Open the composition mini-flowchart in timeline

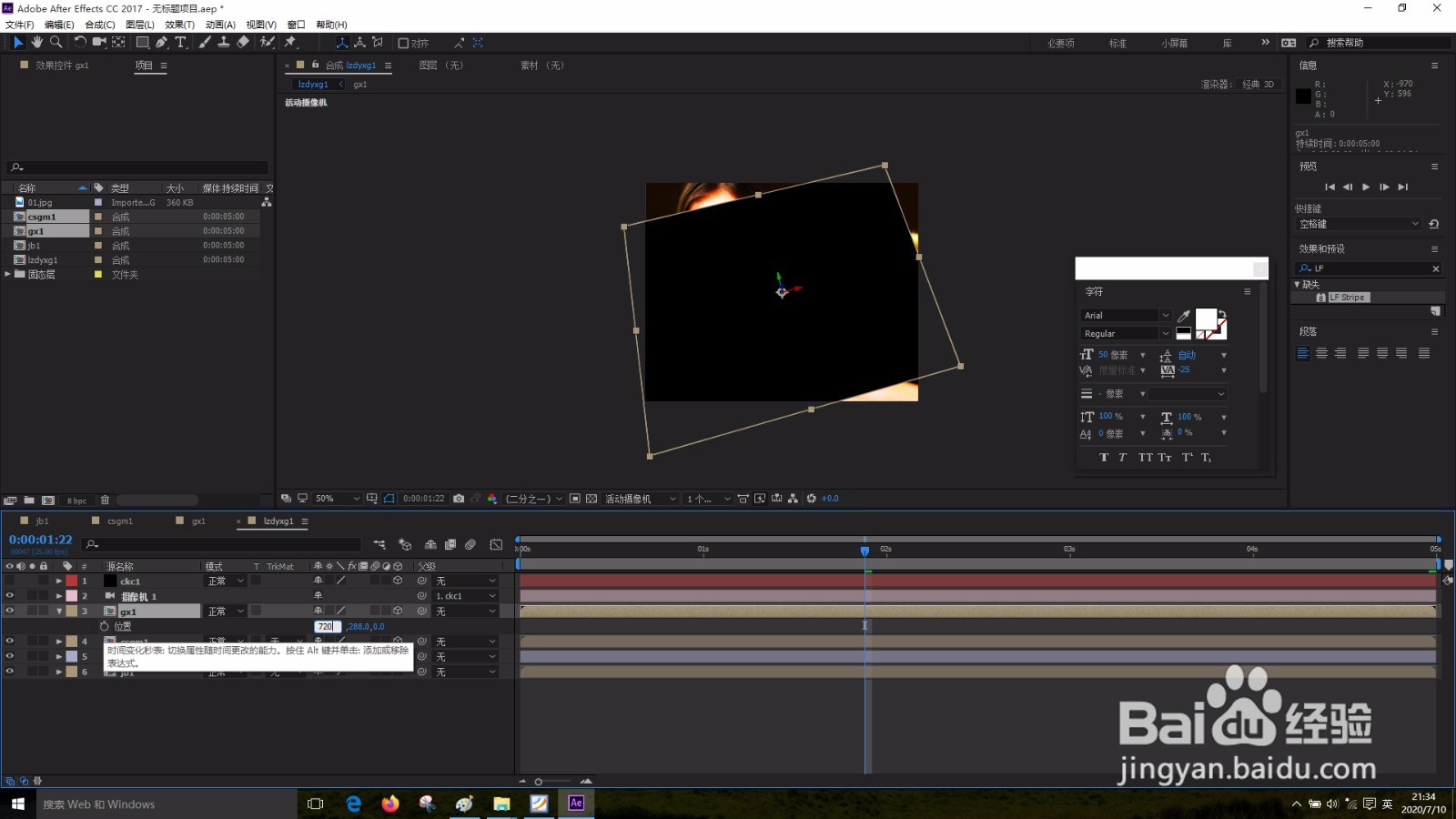[x=379, y=544]
